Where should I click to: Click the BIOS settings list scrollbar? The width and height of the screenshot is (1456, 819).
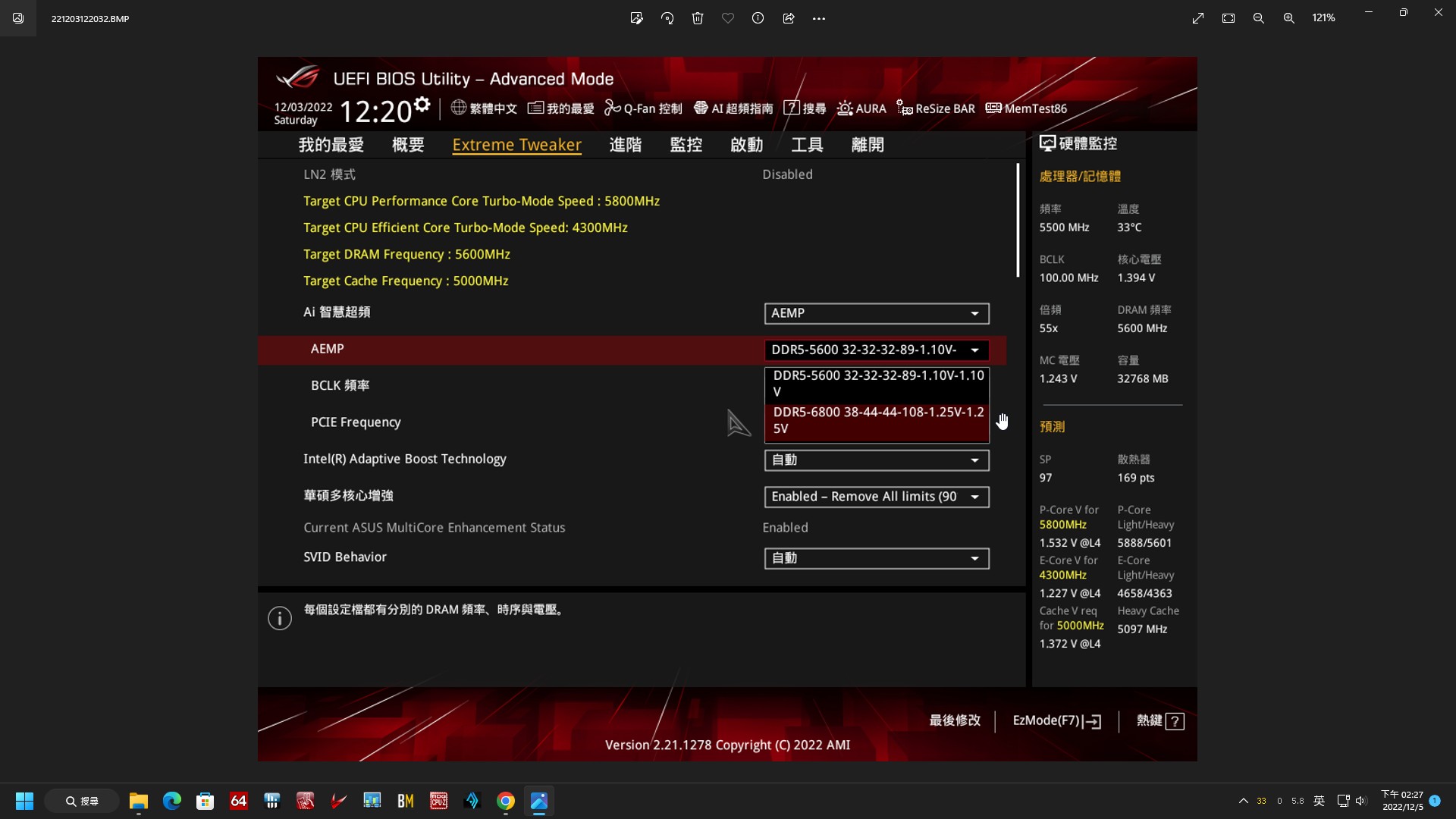point(1018,220)
